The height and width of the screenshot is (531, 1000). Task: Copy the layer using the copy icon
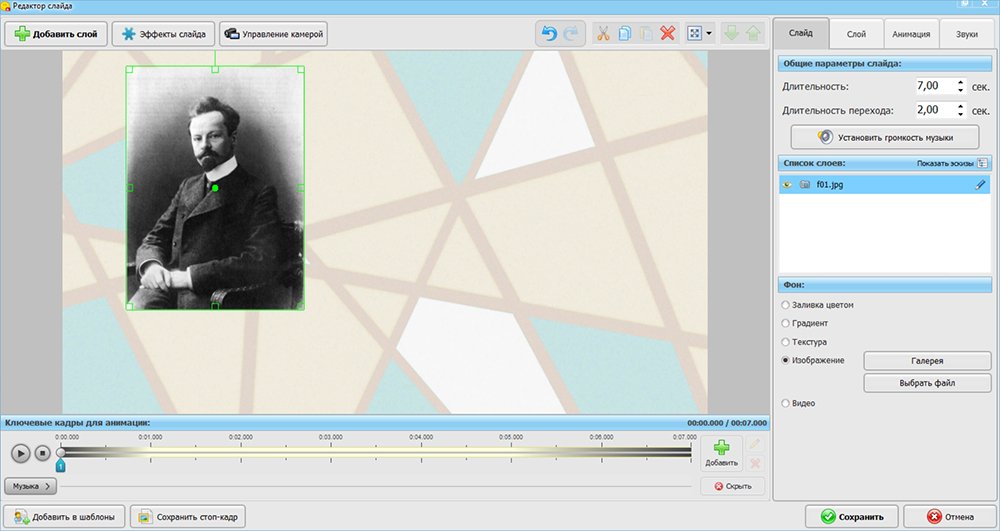[x=624, y=34]
